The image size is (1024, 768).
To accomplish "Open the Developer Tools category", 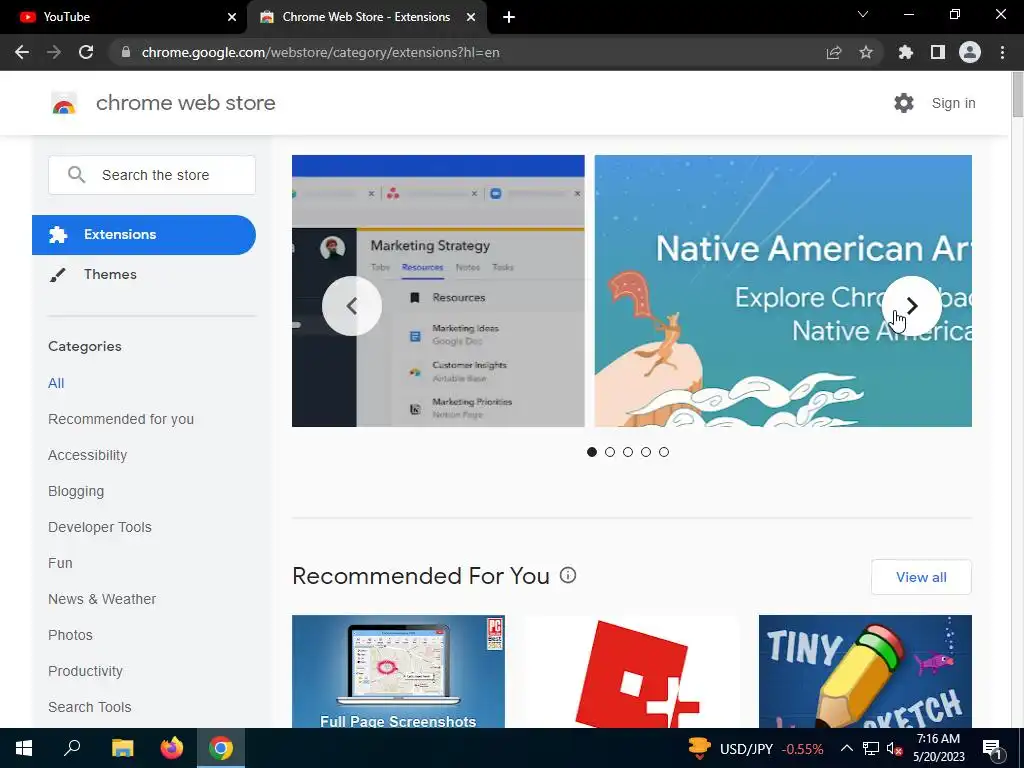I will [x=100, y=527].
